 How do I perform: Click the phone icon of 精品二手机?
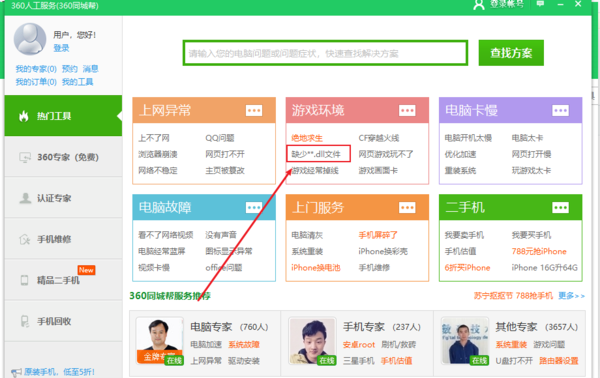coord(24,280)
